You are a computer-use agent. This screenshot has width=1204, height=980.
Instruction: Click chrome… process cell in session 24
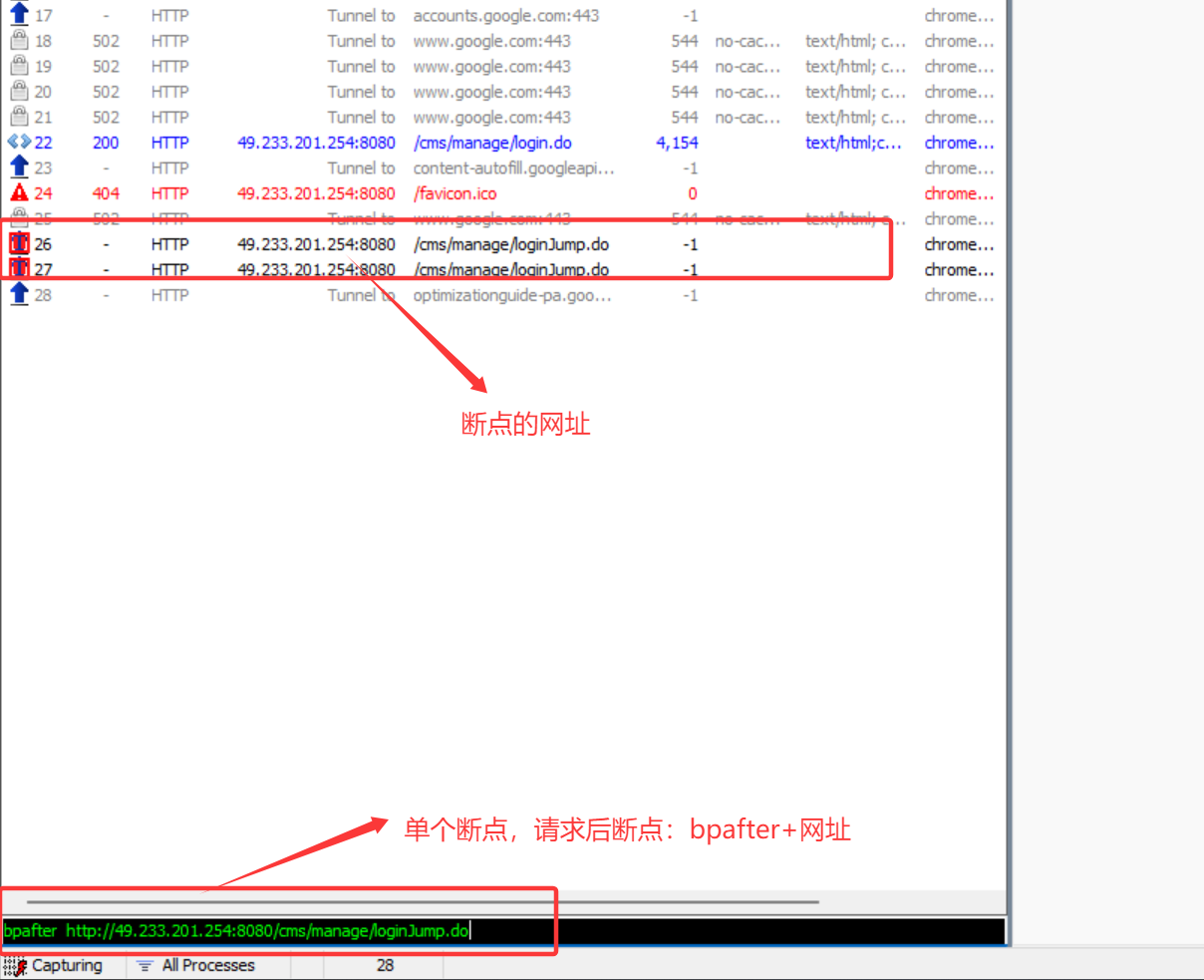click(x=959, y=193)
